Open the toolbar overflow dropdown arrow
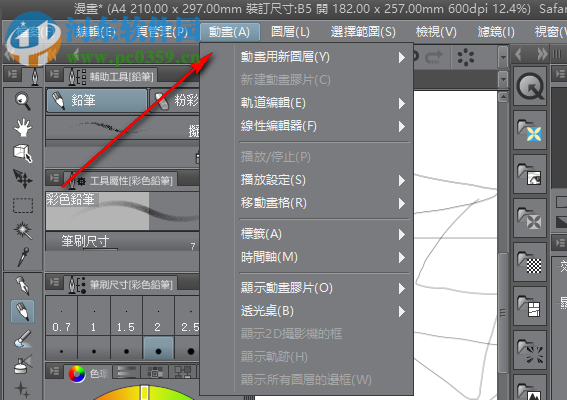 pyautogui.click(x=503, y=57)
